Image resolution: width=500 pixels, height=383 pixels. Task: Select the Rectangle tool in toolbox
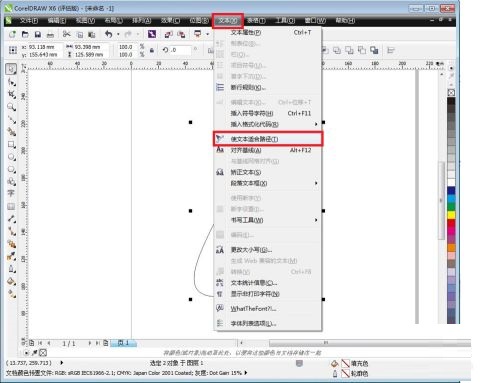click(x=11, y=144)
